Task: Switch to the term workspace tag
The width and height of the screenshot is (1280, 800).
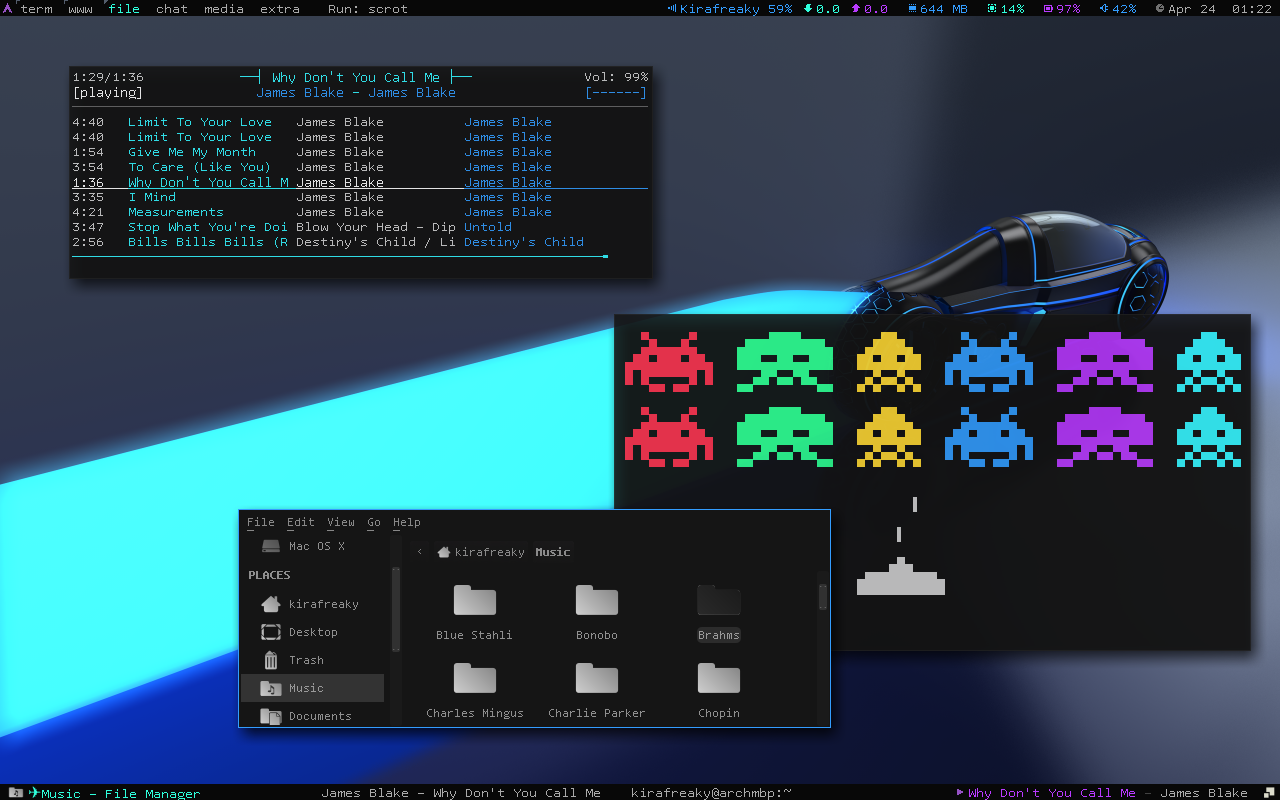Action: point(37,9)
